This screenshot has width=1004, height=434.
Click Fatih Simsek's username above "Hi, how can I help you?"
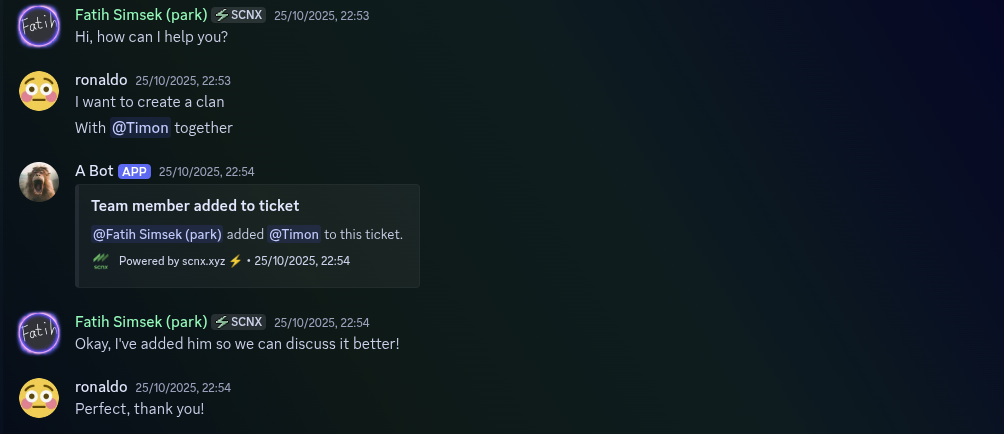tap(141, 15)
